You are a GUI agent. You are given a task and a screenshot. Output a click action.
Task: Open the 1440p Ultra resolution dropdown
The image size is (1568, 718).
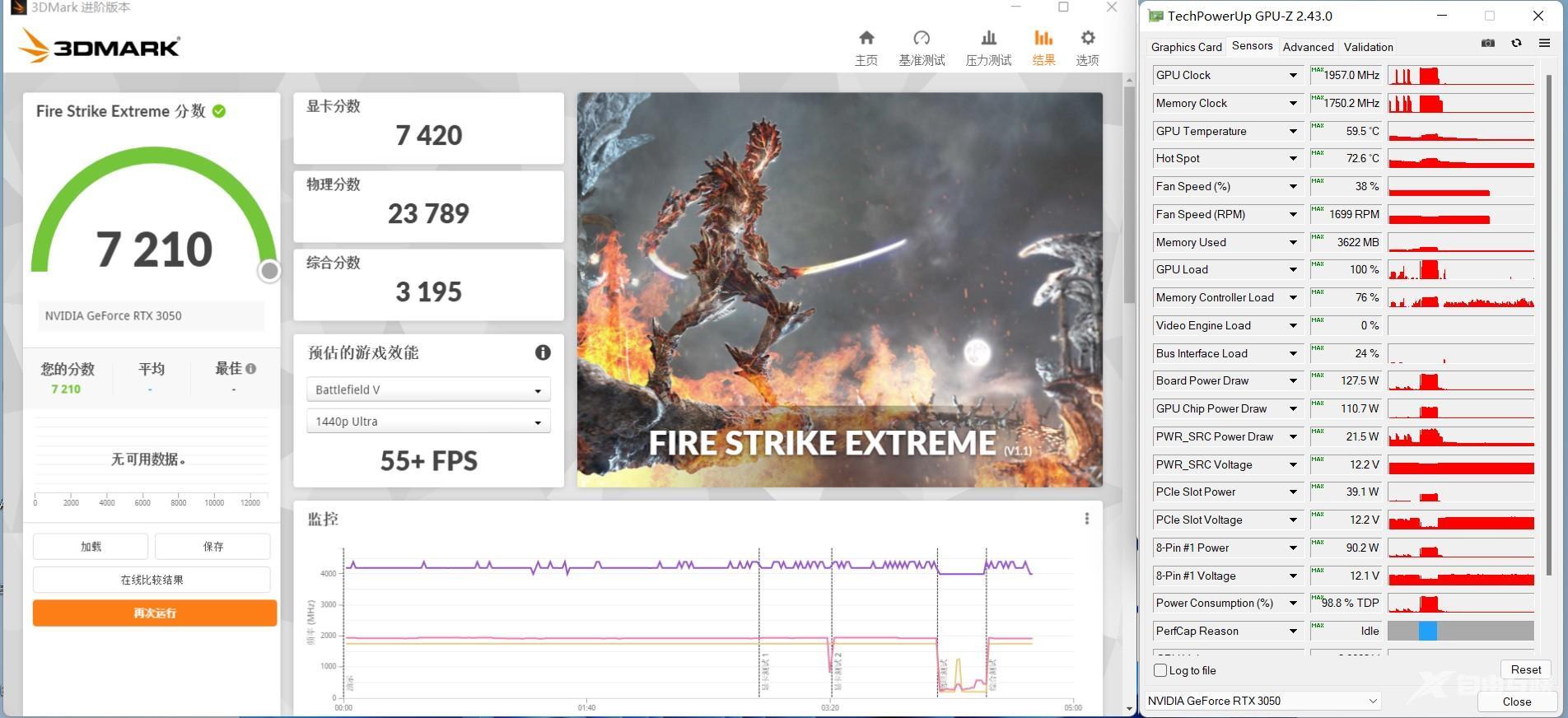[428, 422]
